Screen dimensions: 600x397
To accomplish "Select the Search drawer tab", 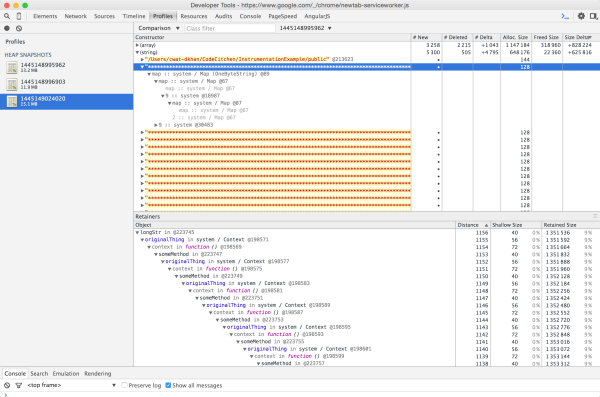I will tap(39, 373).
